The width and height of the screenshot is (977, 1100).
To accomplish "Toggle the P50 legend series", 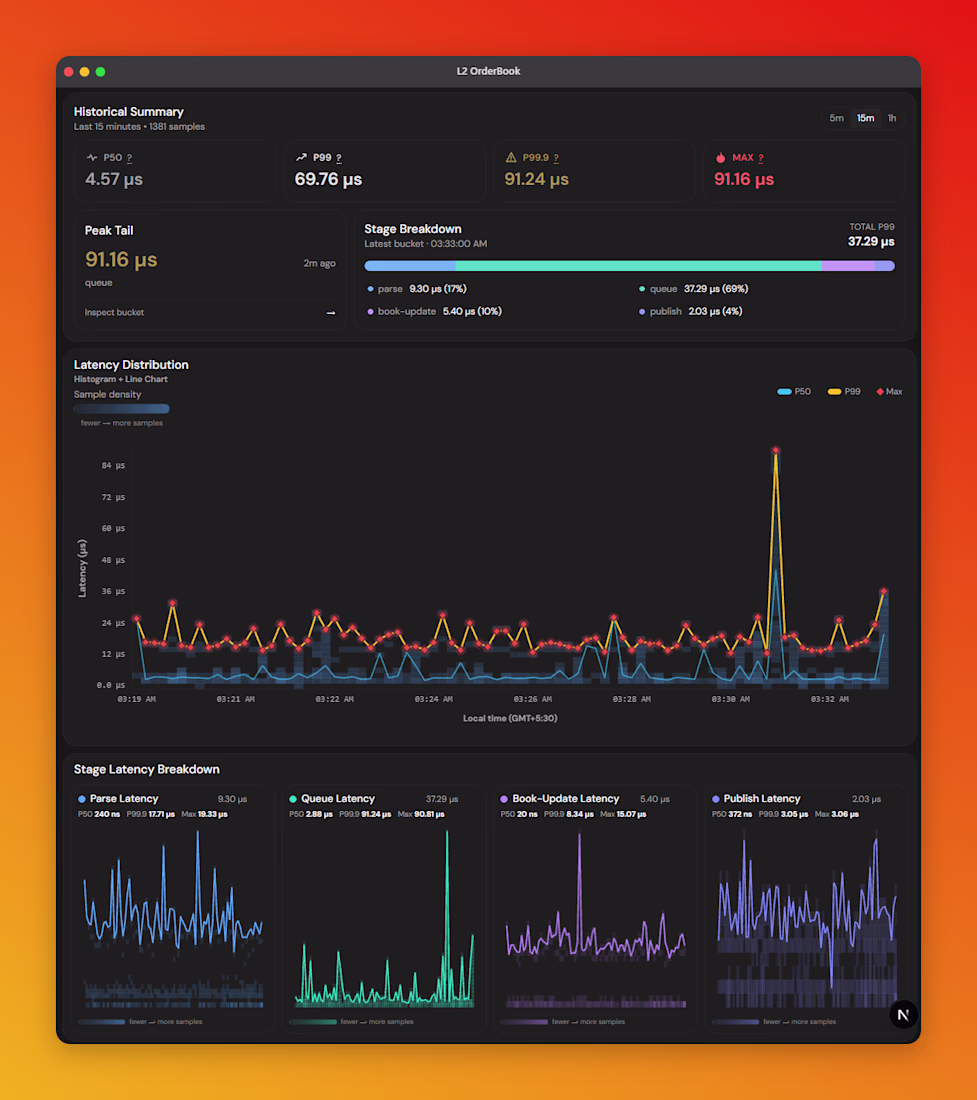I will point(794,391).
